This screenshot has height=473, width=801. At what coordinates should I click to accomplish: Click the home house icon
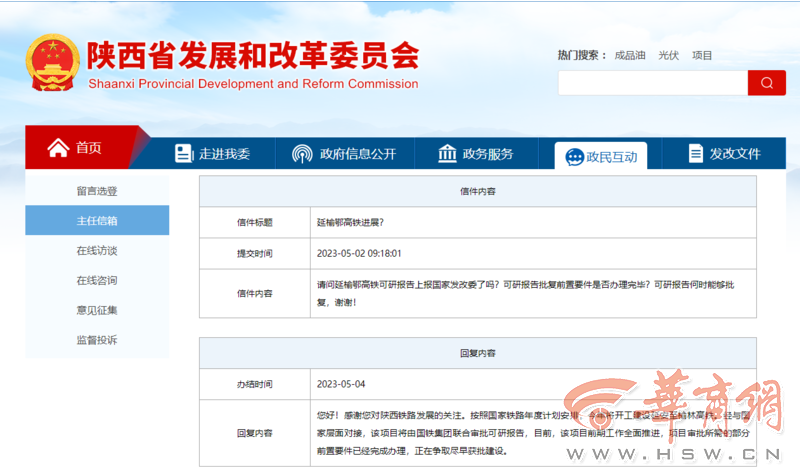click(58, 148)
